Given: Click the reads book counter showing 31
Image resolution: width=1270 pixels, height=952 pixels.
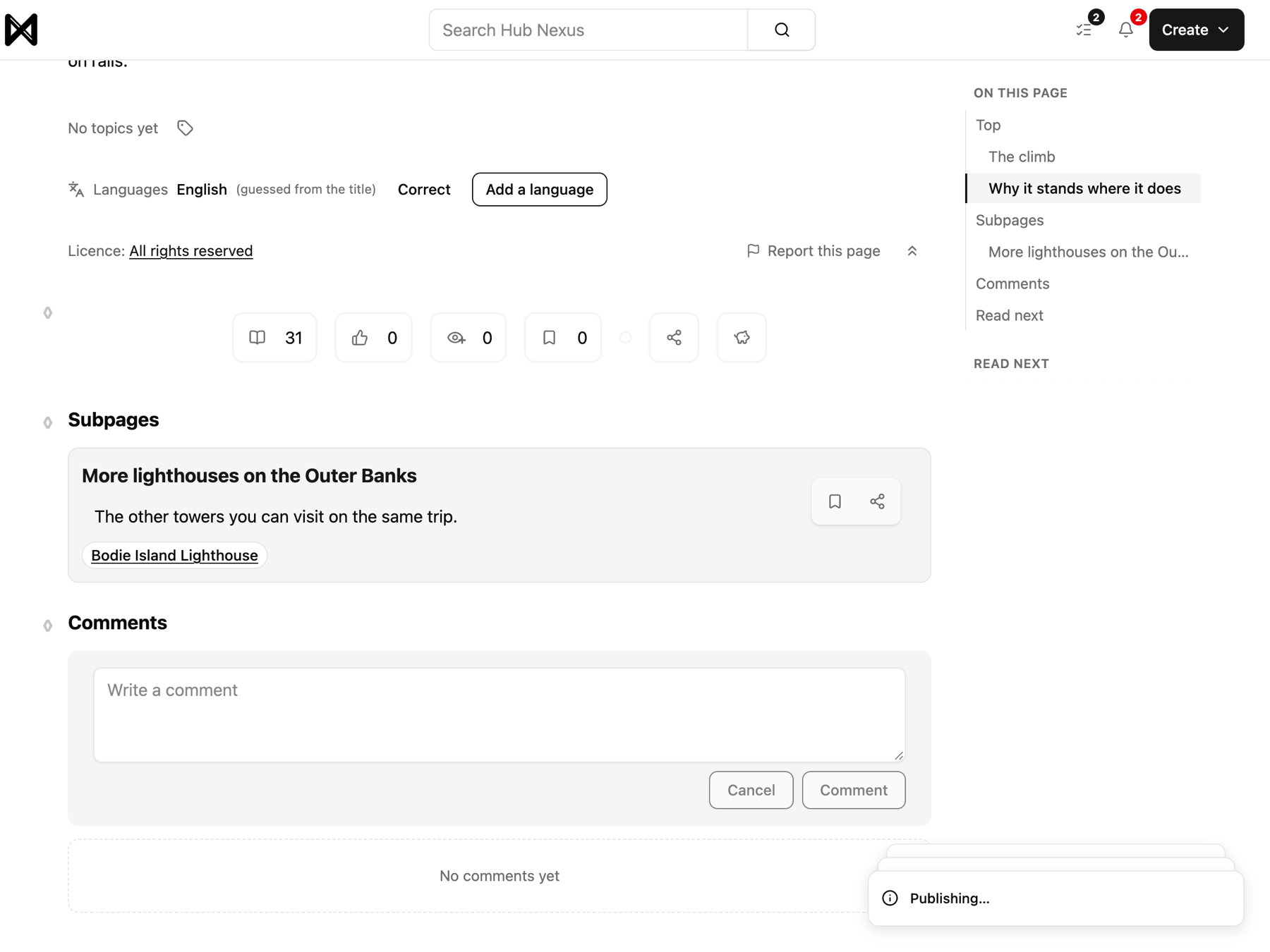Looking at the screenshot, I should pos(275,338).
